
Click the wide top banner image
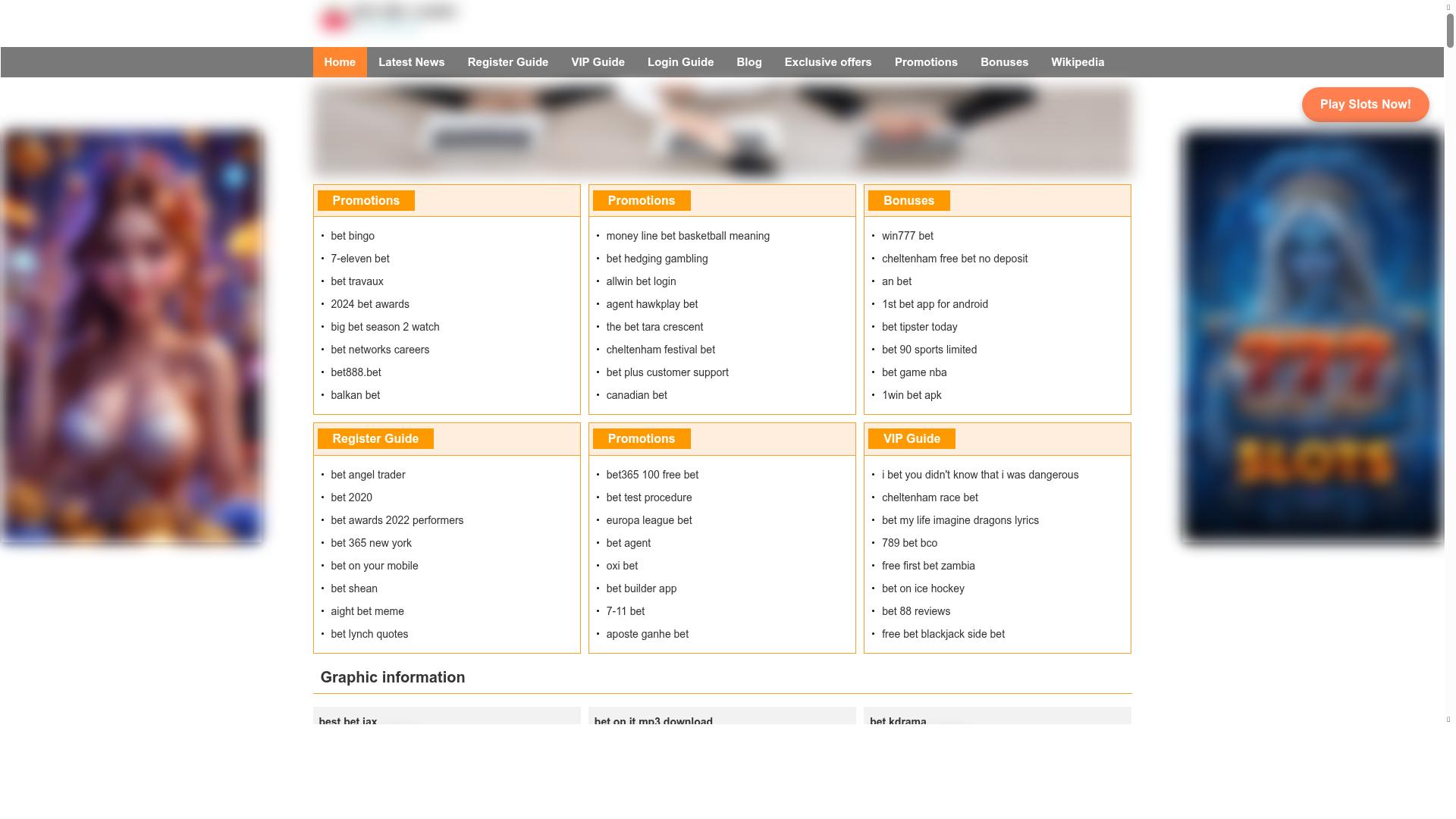point(721,130)
